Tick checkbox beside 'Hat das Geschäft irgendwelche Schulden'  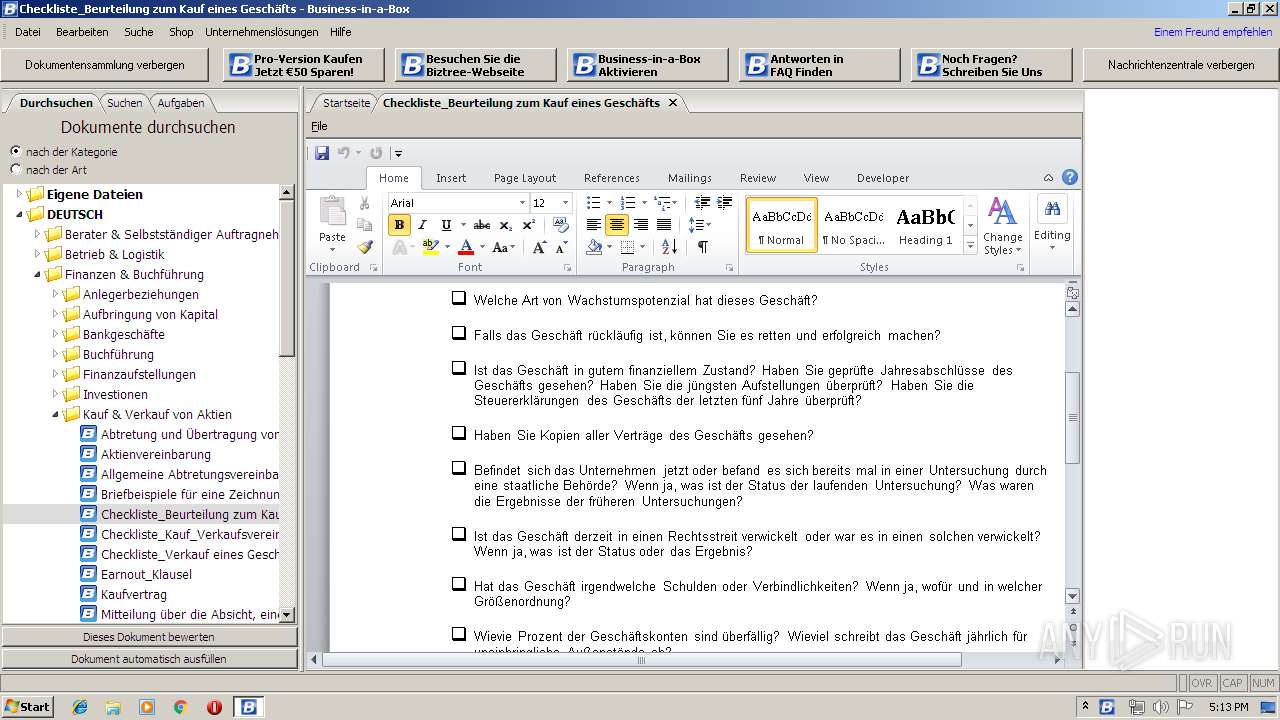[x=458, y=584]
